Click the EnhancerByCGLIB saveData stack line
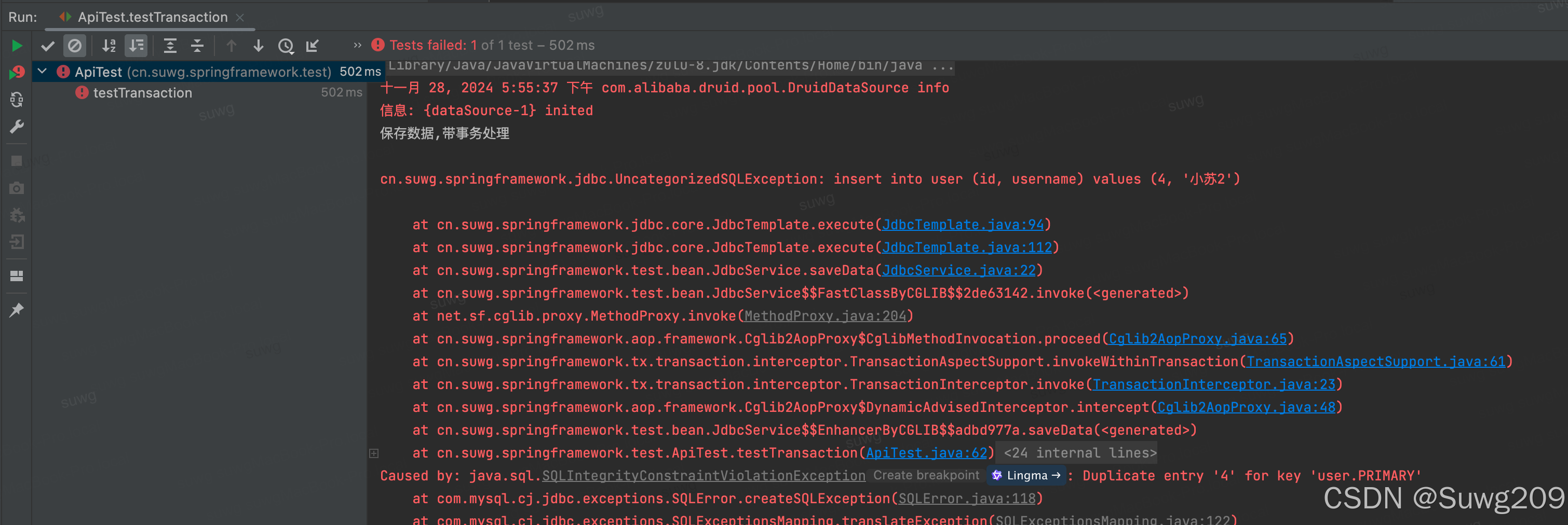The image size is (1568, 525). point(804,430)
